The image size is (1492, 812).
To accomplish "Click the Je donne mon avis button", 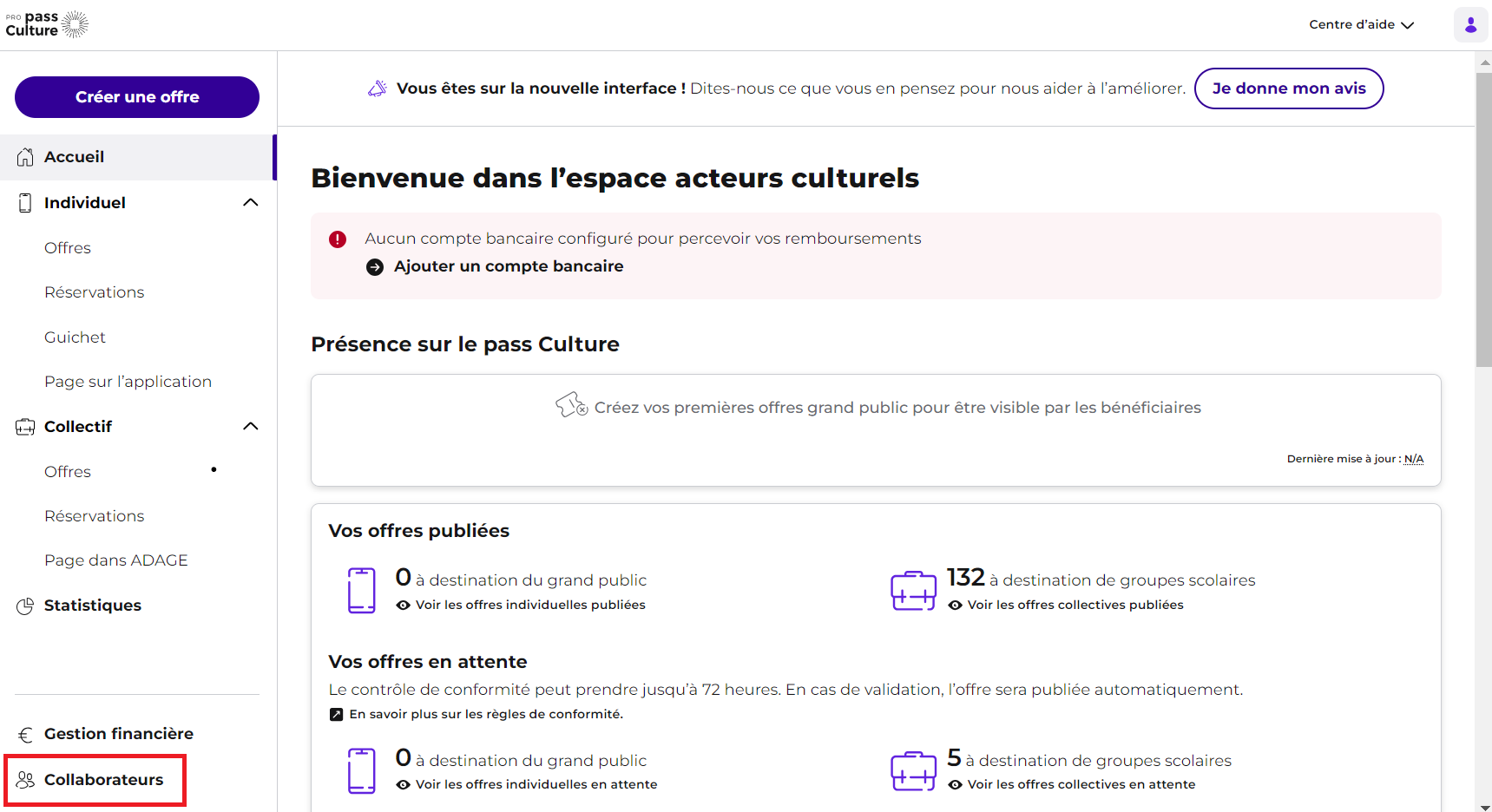I will [1289, 88].
